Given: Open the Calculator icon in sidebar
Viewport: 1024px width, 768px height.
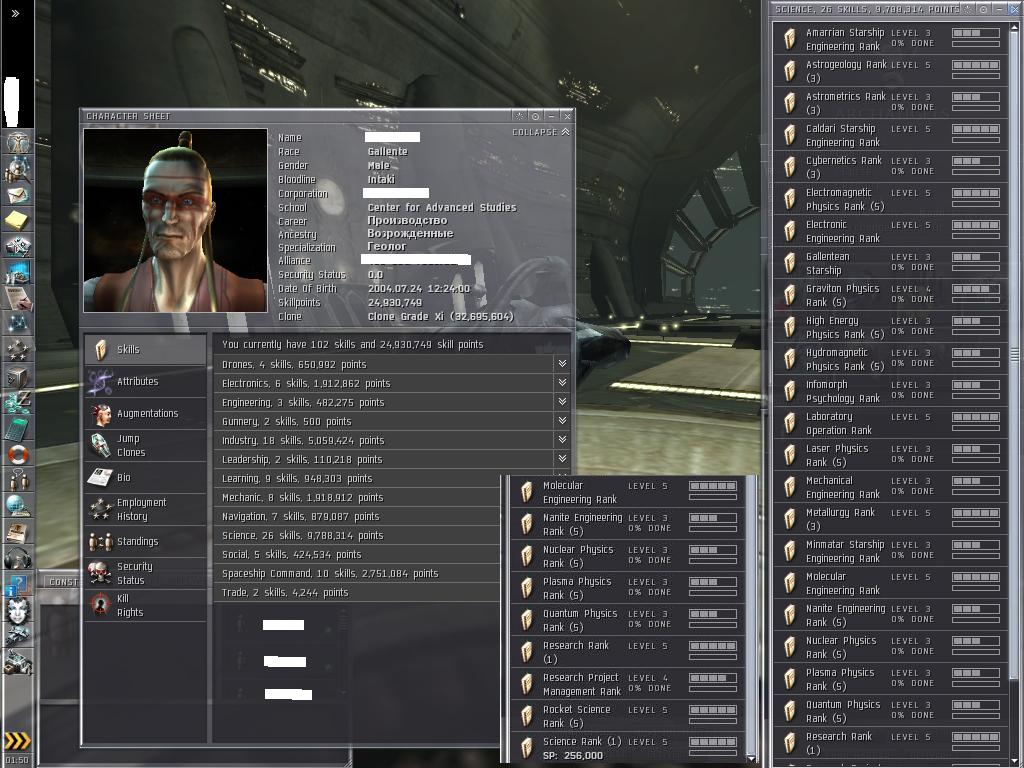Looking at the screenshot, I should coord(18,428).
